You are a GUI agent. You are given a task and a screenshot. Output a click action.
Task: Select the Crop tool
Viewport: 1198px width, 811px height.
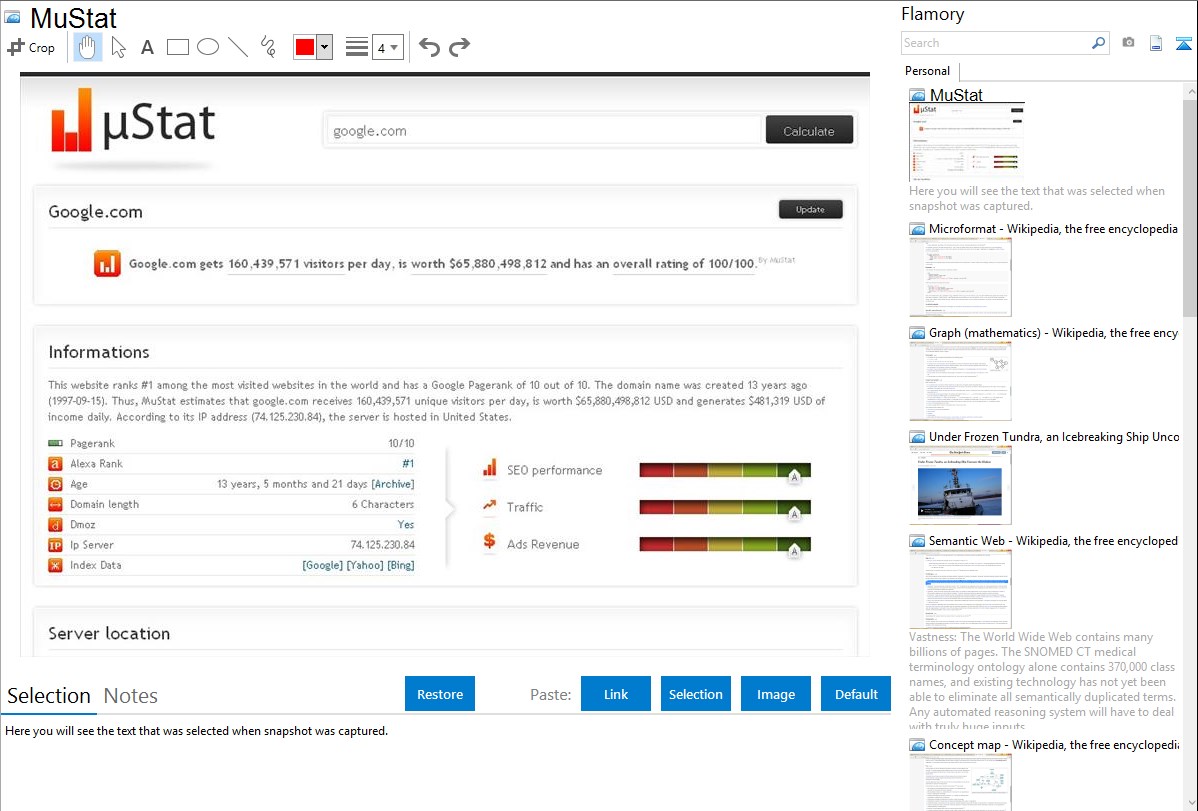point(31,47)
